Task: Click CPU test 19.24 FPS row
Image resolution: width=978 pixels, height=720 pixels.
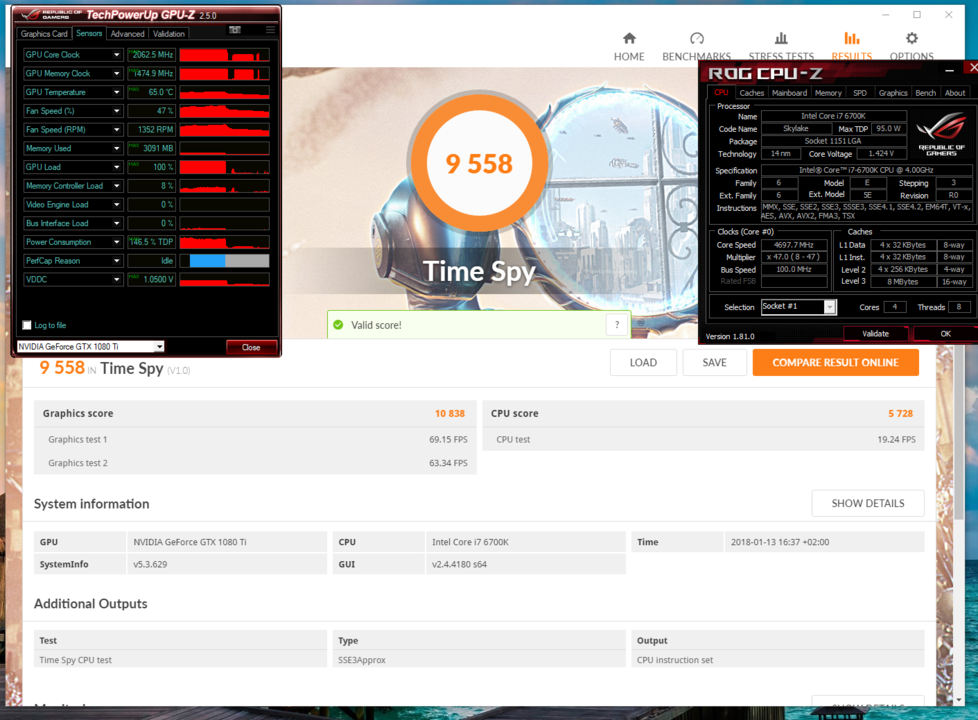Action: [703, 439]
